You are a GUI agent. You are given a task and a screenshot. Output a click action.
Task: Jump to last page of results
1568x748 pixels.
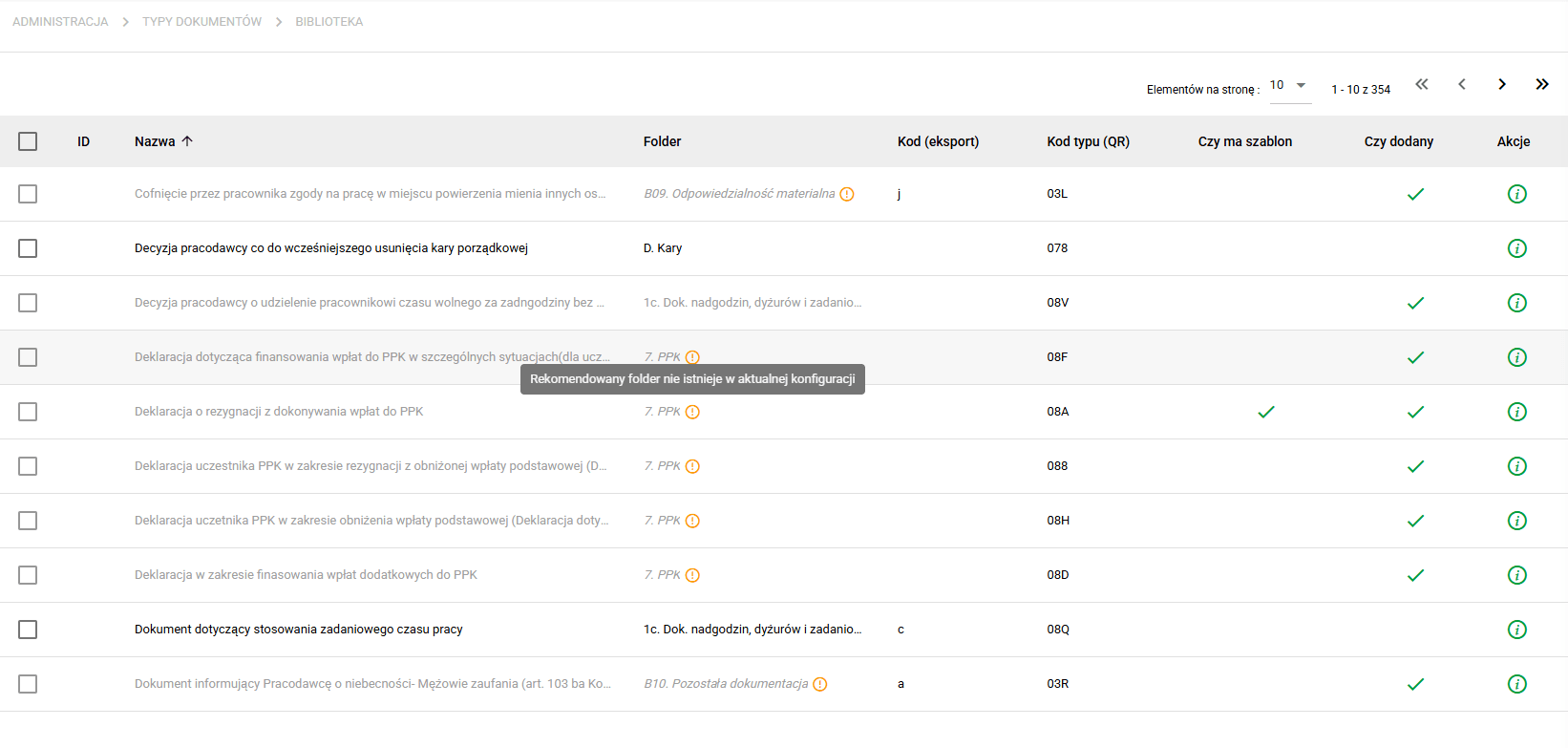pyautogui.click(x=1542, y=84)
